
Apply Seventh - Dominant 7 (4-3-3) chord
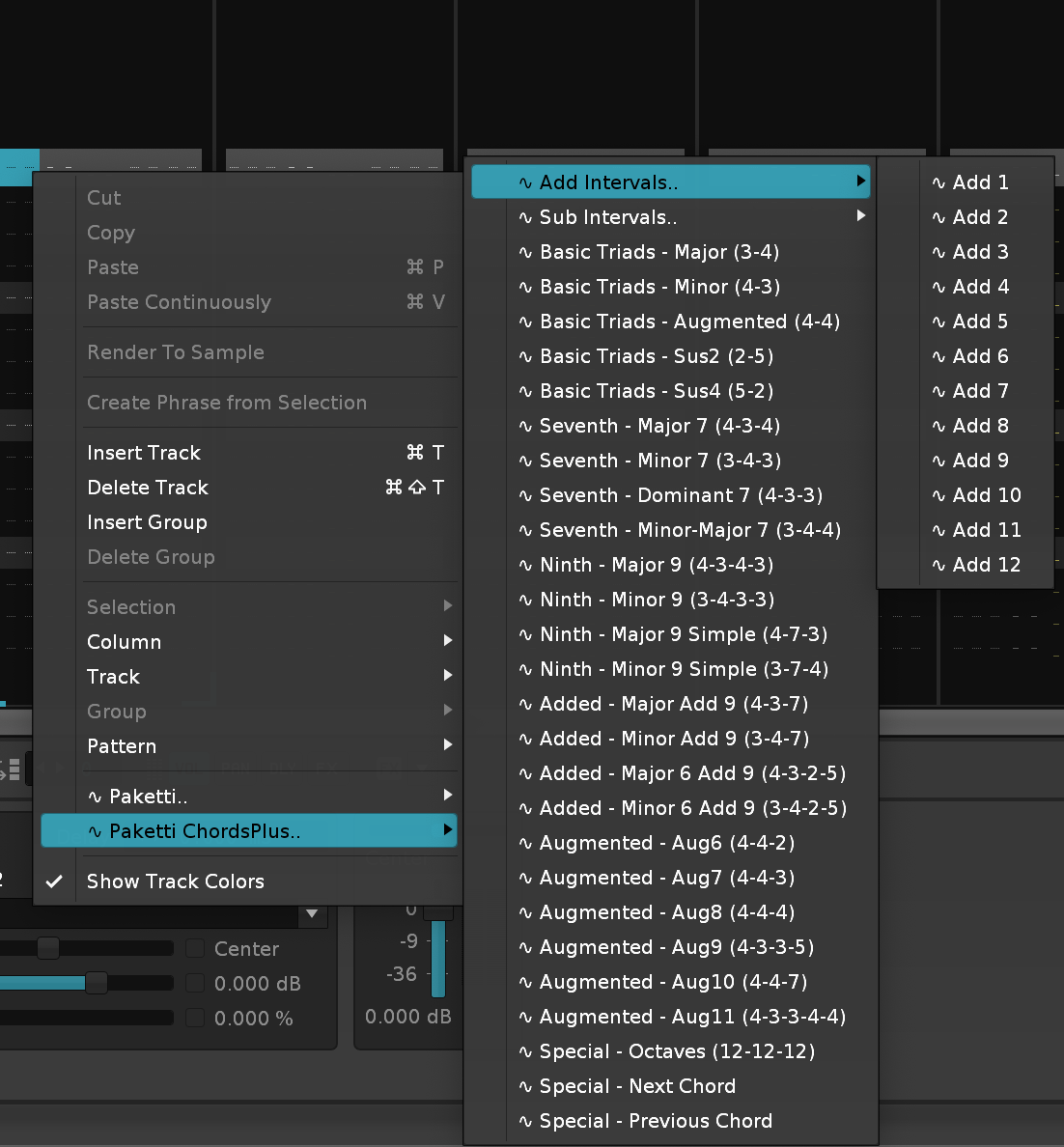[681, 495]
